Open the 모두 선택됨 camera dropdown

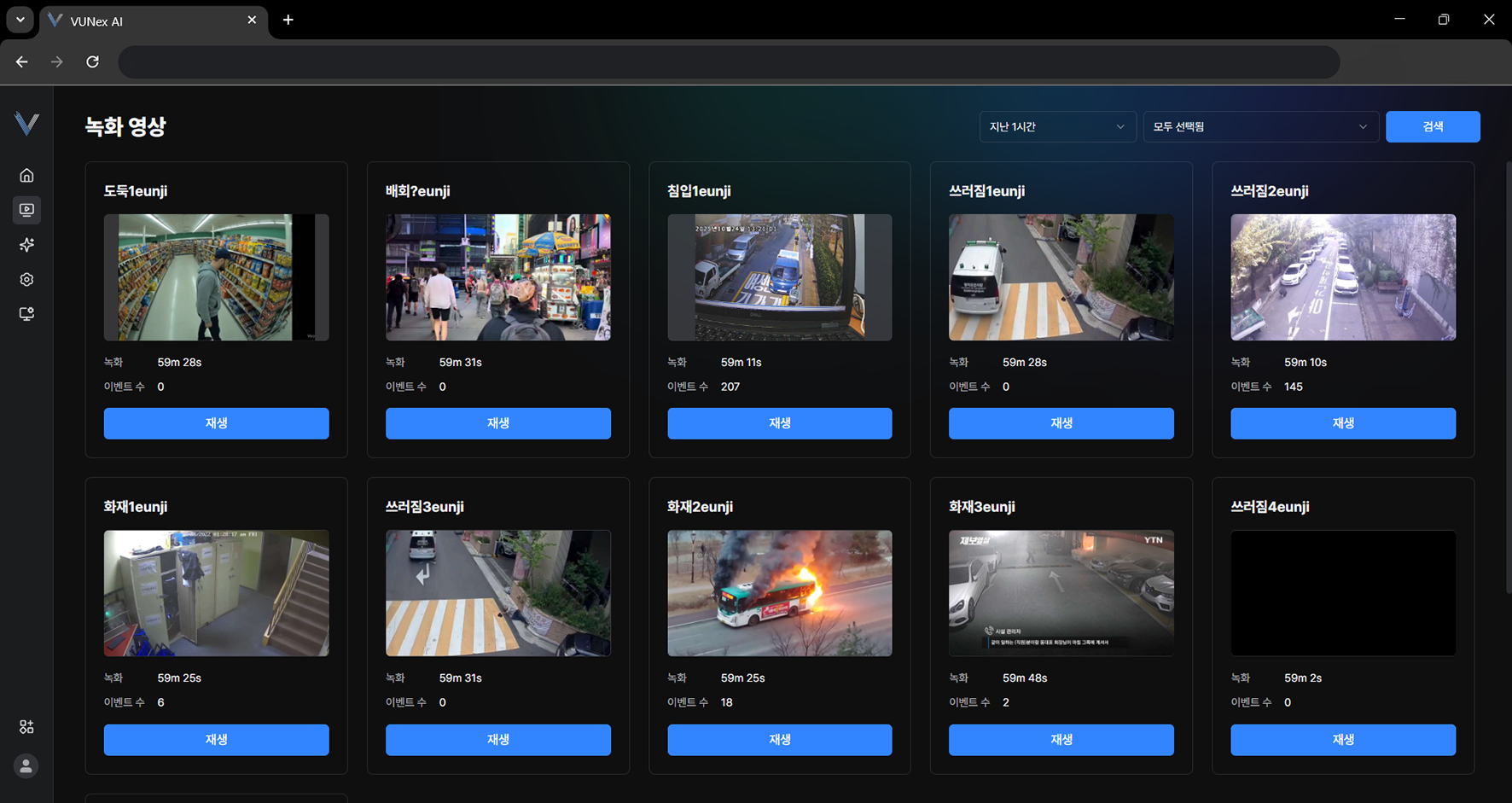coord(1259,126)
